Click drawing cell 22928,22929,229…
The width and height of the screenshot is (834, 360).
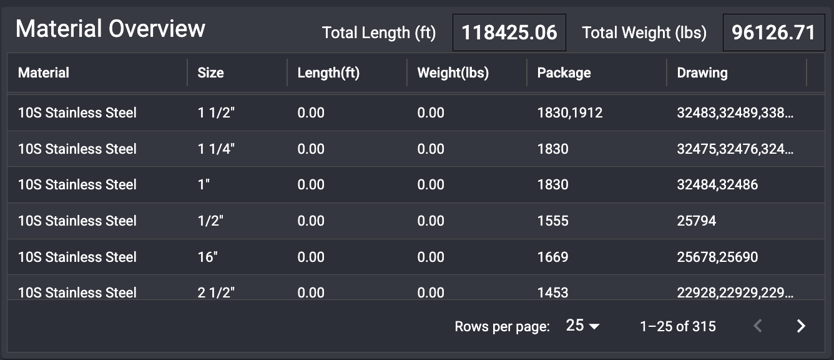[x=735, y=292]
